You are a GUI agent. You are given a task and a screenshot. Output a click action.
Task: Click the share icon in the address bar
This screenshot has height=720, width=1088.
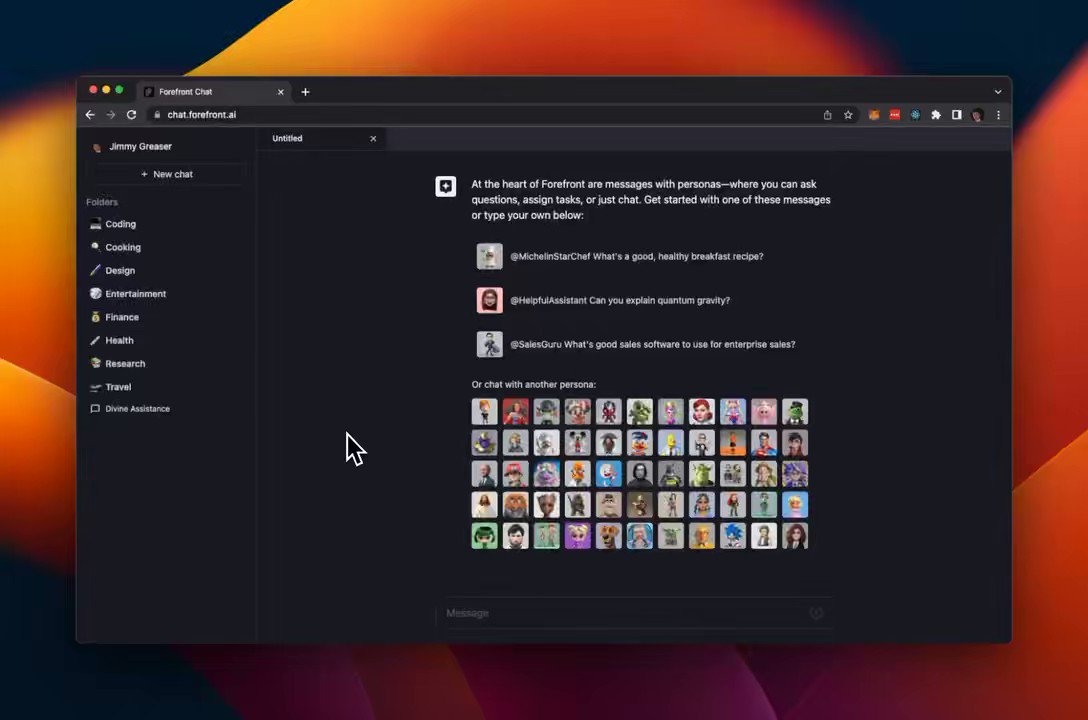(x=827, y=115)
